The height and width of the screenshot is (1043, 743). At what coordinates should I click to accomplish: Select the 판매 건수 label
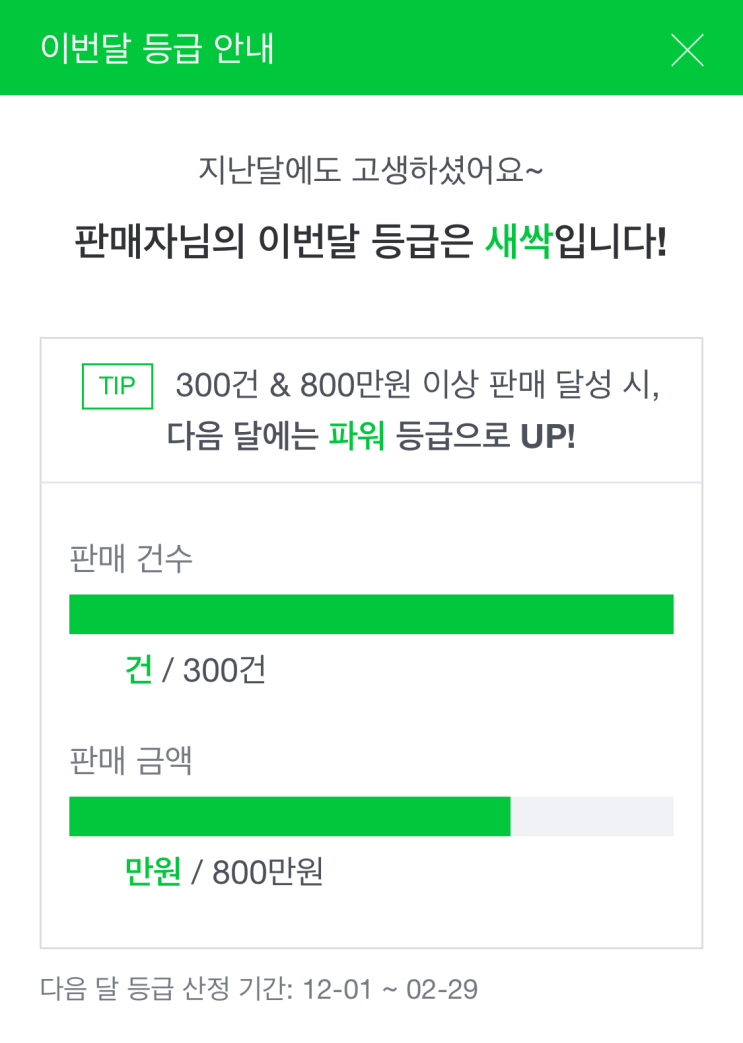click(131, 558)
